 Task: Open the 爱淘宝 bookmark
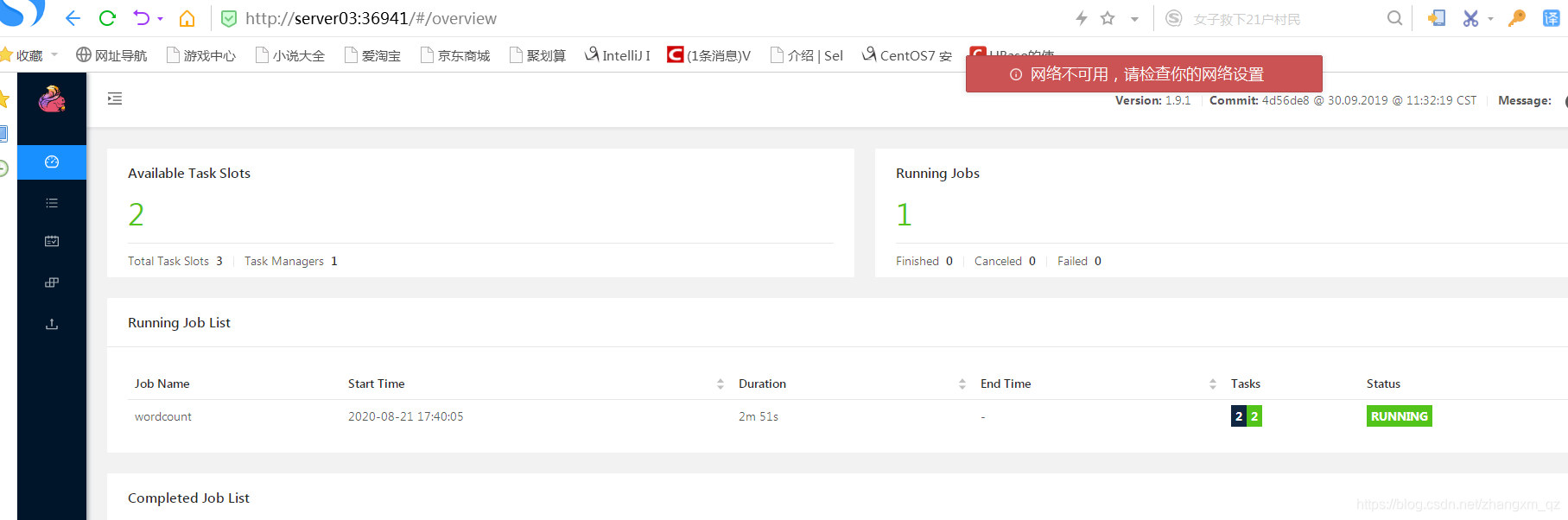pos(372,55)
